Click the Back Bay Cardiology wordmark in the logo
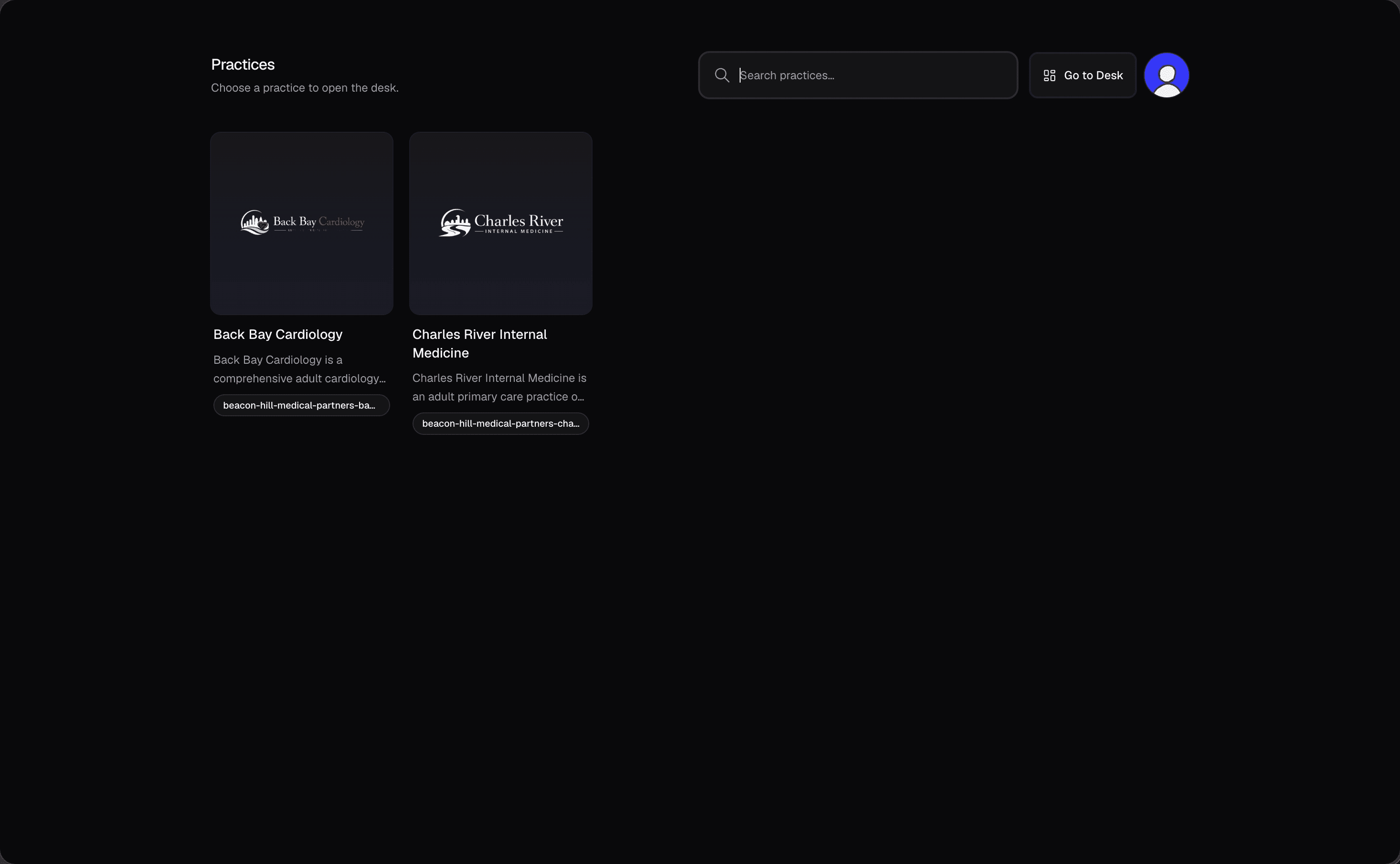The width and height of the screenshot is (1400, 864). 318,221
